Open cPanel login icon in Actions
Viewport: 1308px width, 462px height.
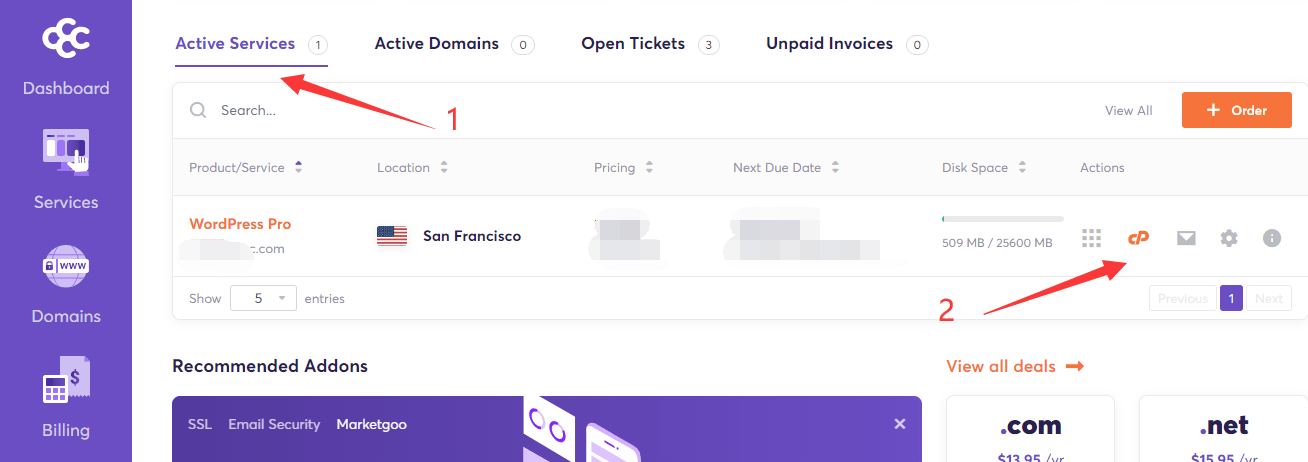tap(1138, 238)
